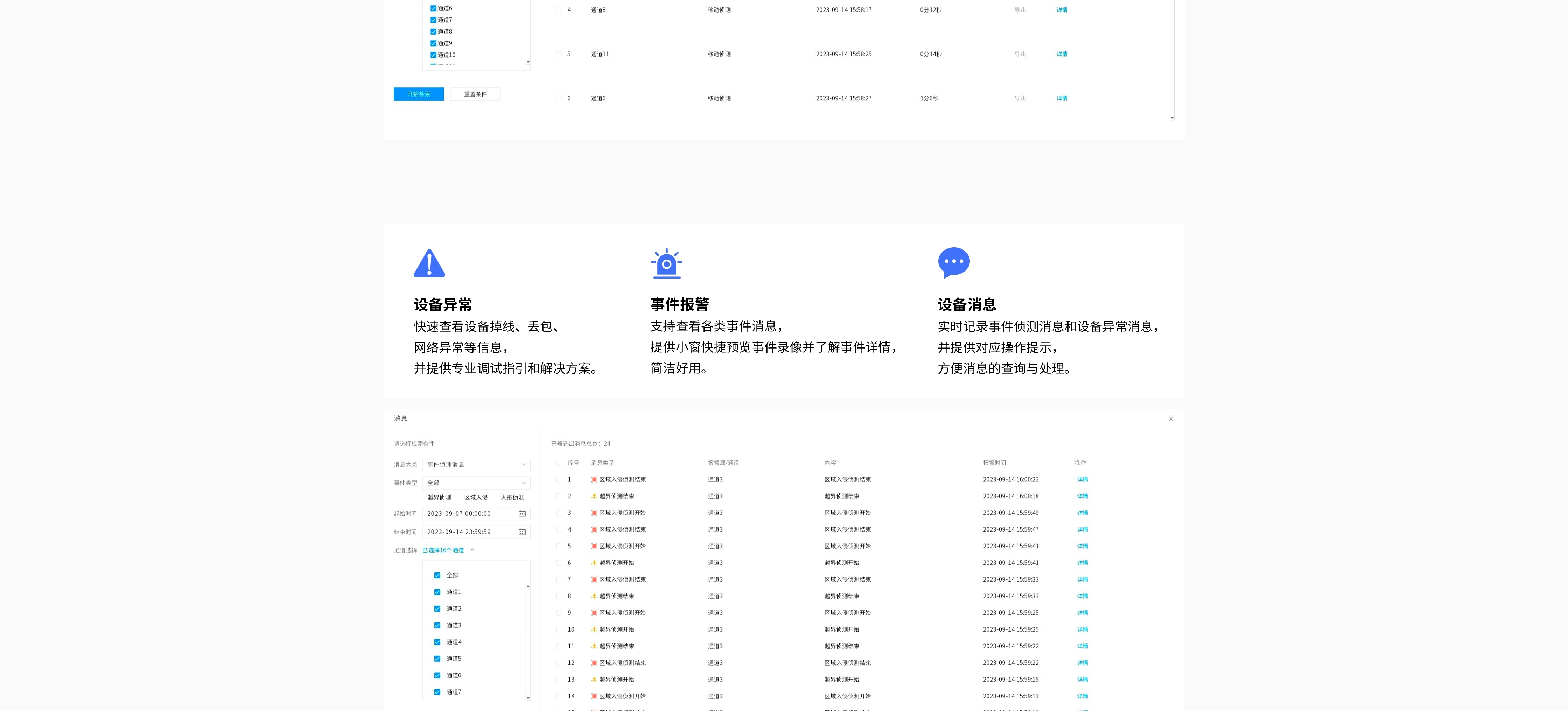Select the 区域入侵 event type tag
The image size is (1568, 711).
coord(476,497)
